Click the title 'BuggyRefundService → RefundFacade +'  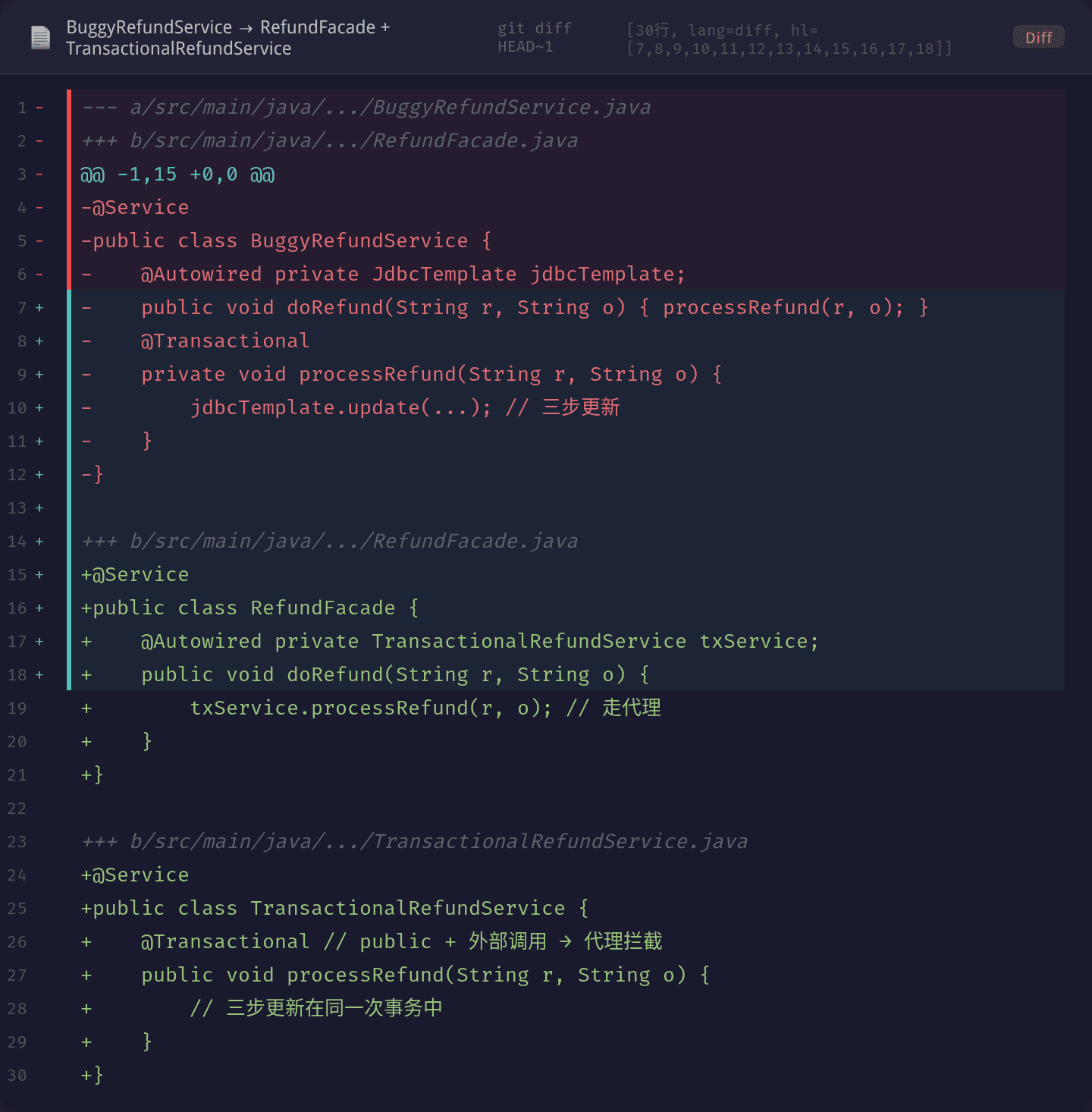point(227,27)
